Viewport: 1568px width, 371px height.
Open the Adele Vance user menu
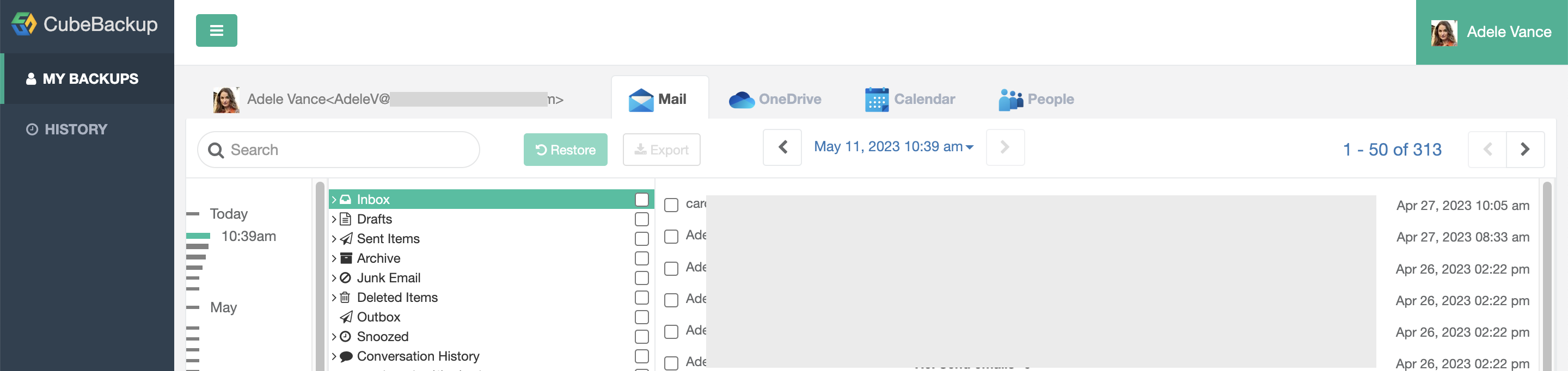(x=1491, y=32)
